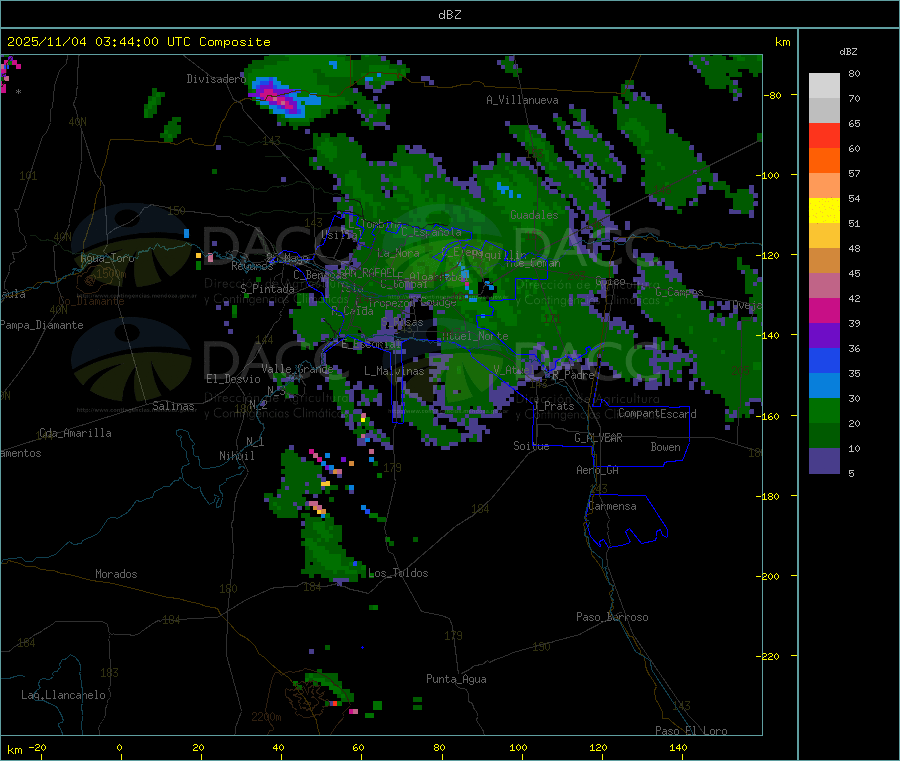Click the El_Desvio label
The height and width of the screenshot is (761, 900).
coord(234,379)
